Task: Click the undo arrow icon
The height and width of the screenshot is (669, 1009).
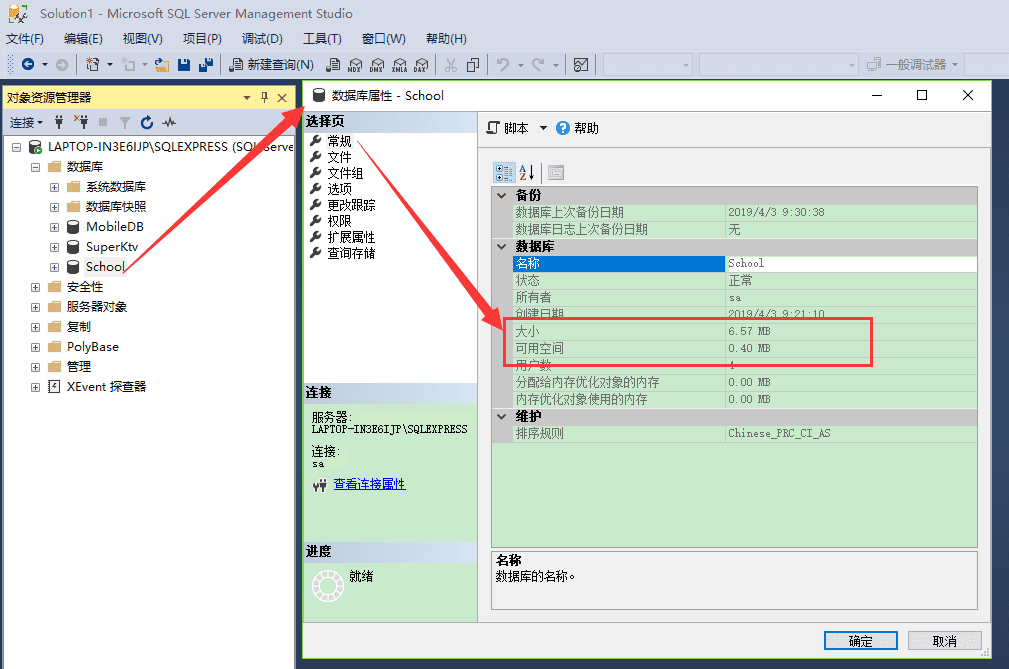Action: point(503,64)
